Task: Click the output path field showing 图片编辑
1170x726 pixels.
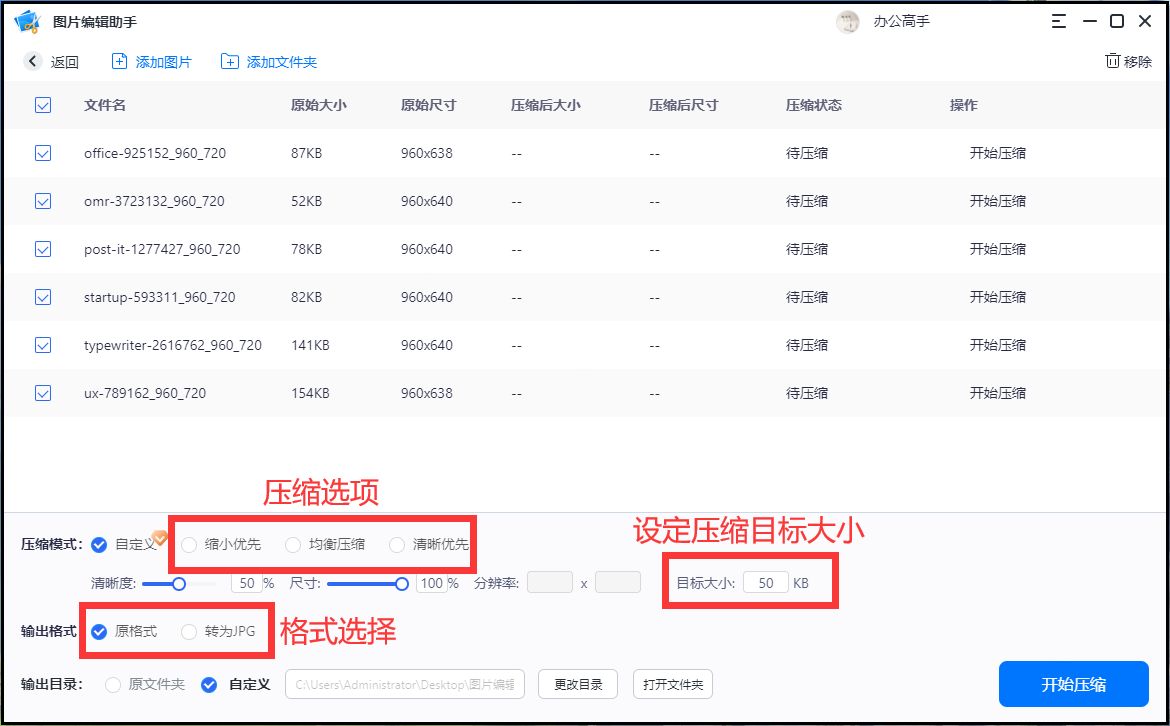Action: pyautogui.click(x=405, y=684)
